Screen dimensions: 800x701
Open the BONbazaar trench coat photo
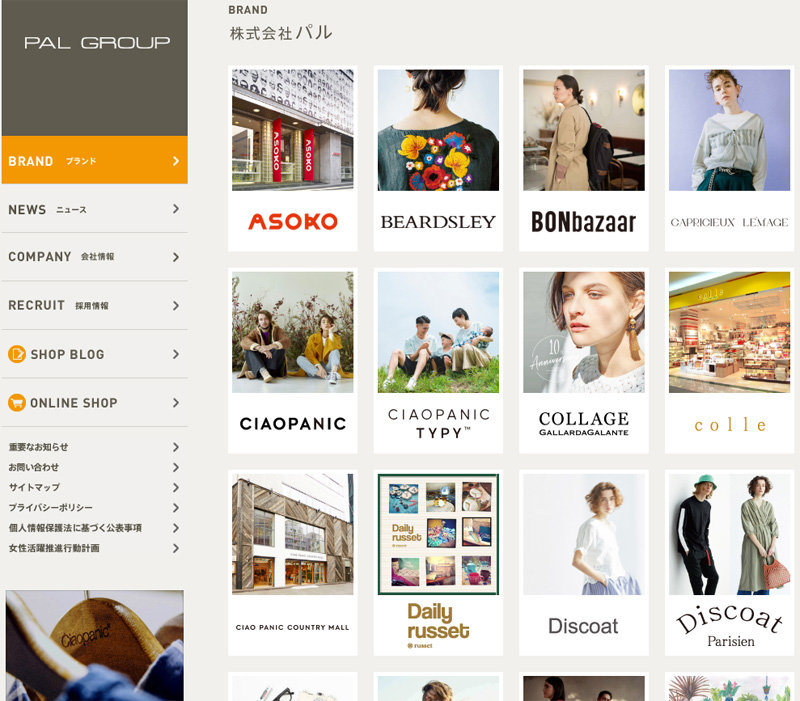click(584, 130)
